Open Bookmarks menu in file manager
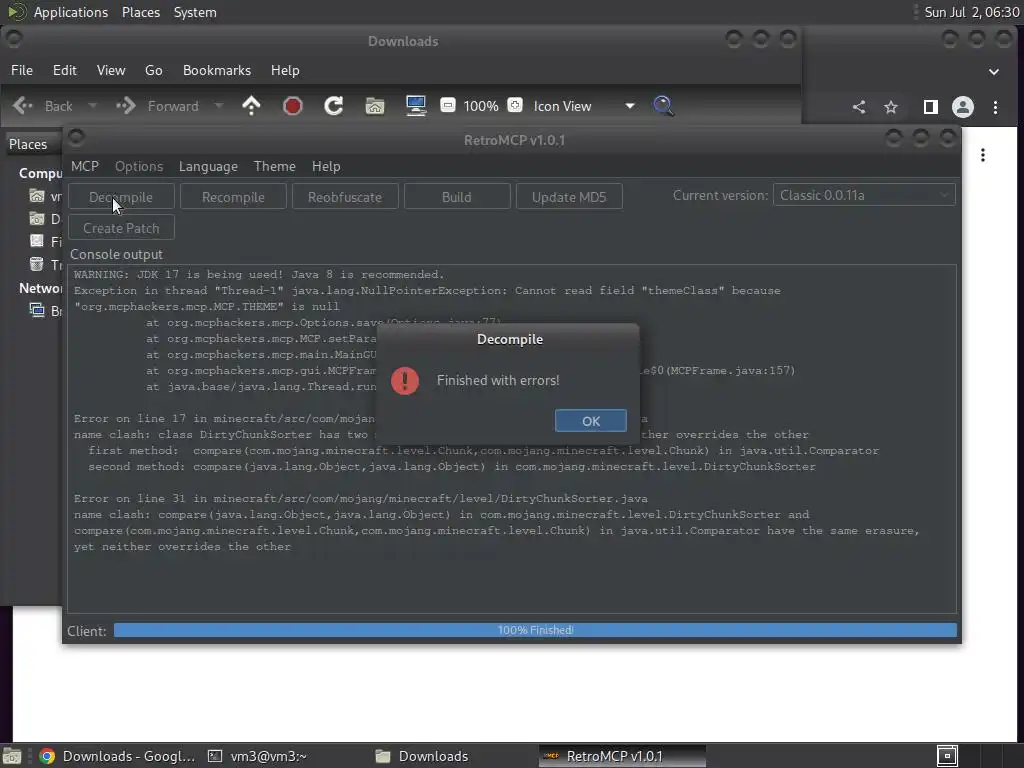Image resolution: width=1024 pixels, height=768 pixels. (x=217, y=70)
